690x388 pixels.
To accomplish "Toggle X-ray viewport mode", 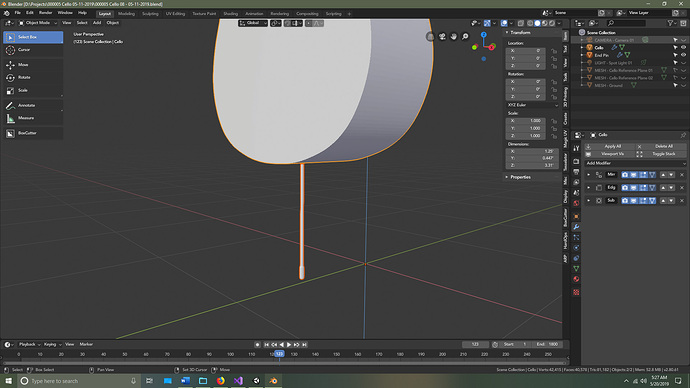I will pos(521,23).
